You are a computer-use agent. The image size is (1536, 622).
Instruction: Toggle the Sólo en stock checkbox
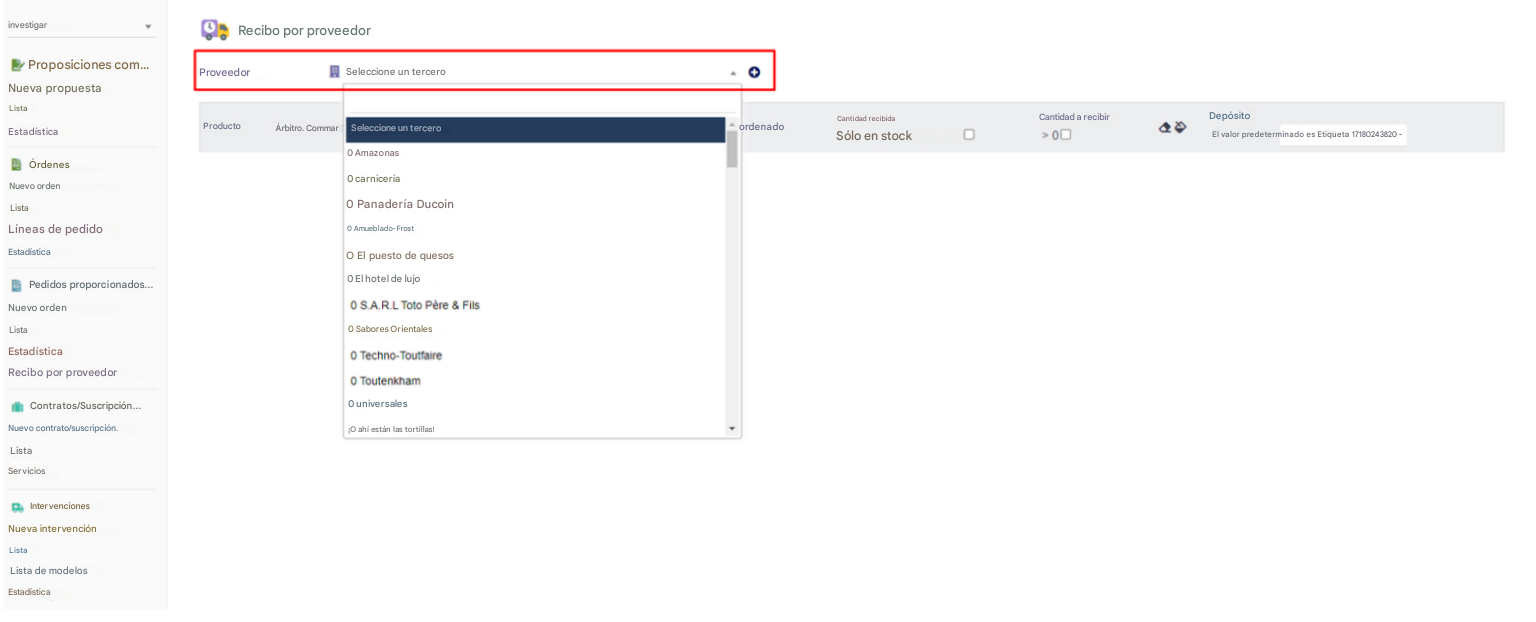coord(968,135)
